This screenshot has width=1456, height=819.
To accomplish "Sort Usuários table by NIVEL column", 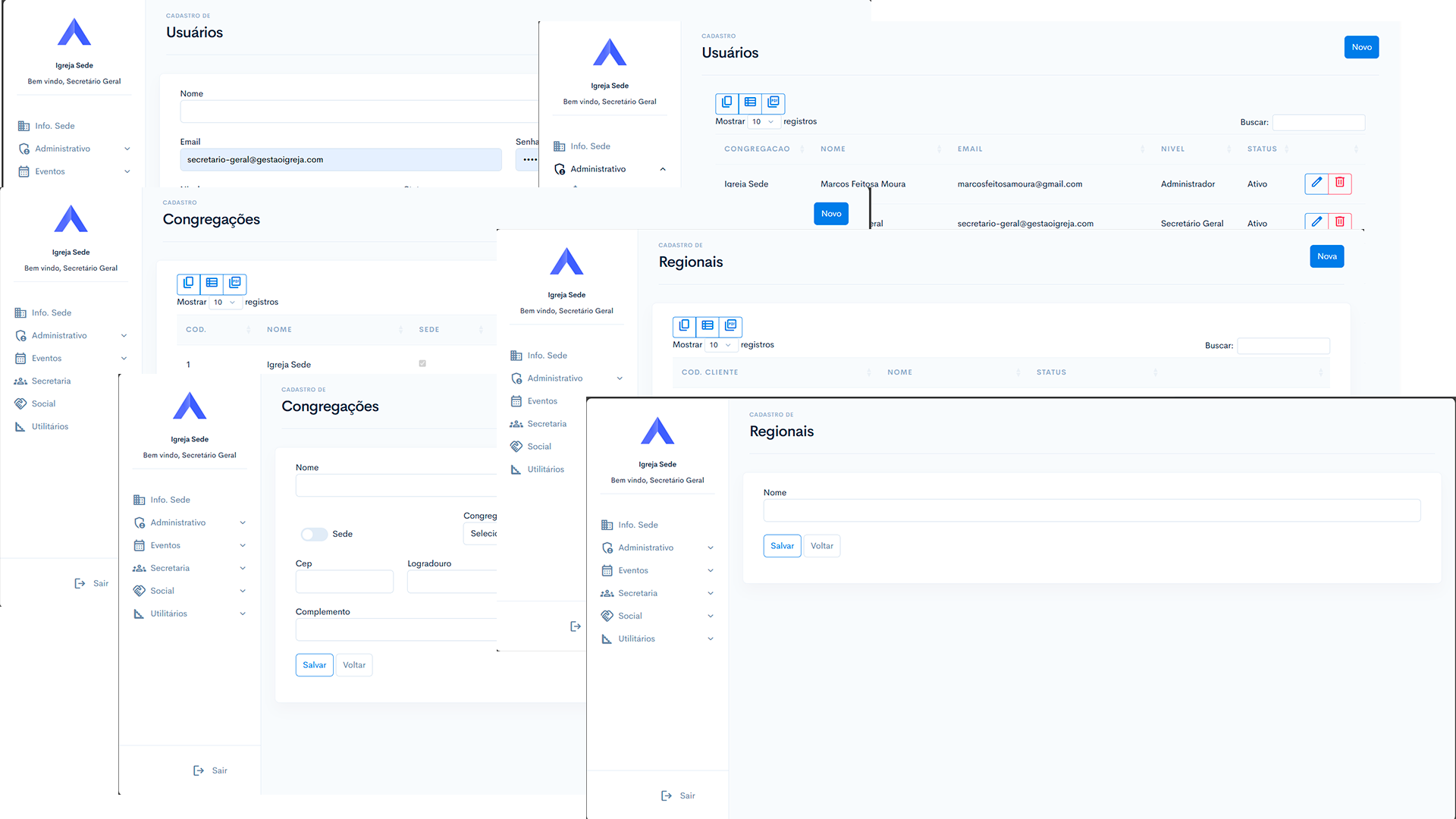I will 1172,149.
